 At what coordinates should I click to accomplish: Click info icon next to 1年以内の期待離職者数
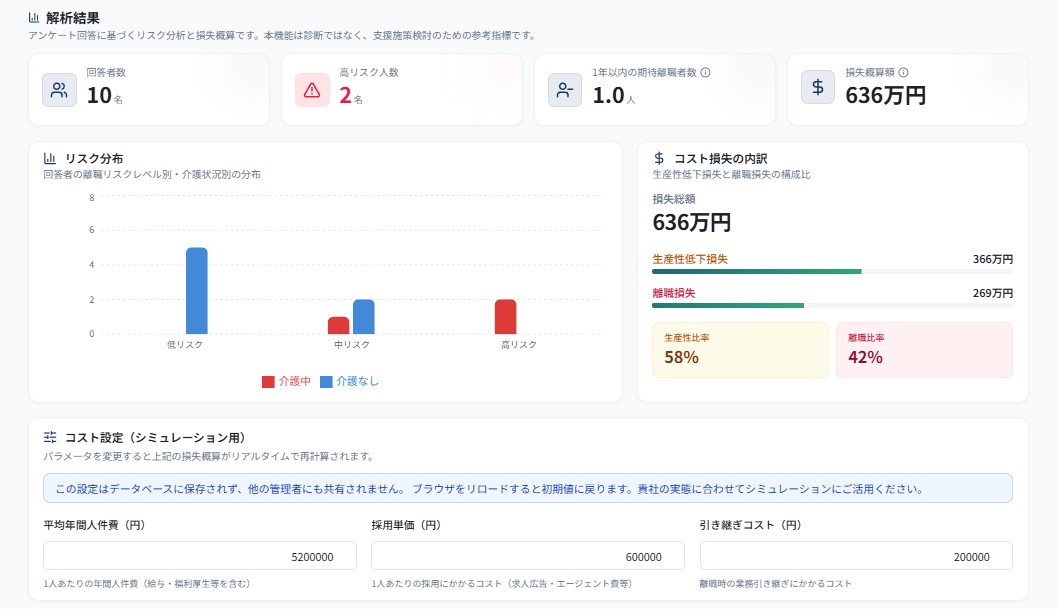pos(706,72)
